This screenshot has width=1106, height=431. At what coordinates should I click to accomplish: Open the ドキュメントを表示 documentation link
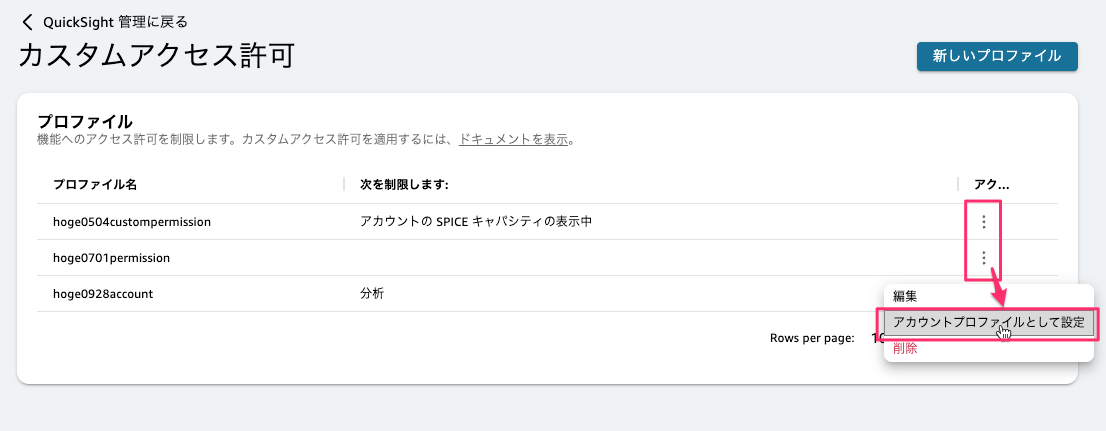click(x=514, y=139)
